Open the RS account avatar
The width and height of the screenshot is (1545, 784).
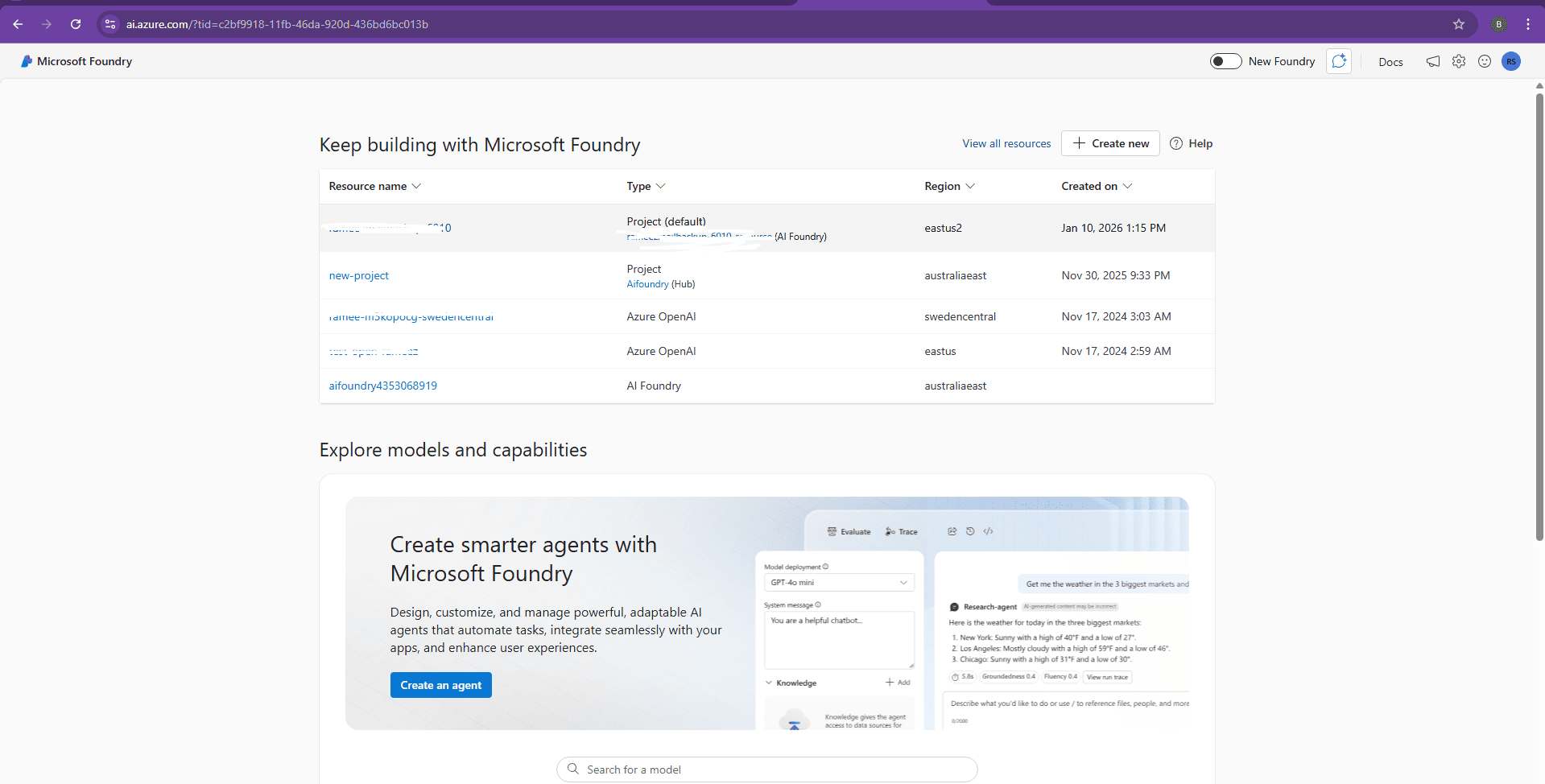[x=1511, y=61]
